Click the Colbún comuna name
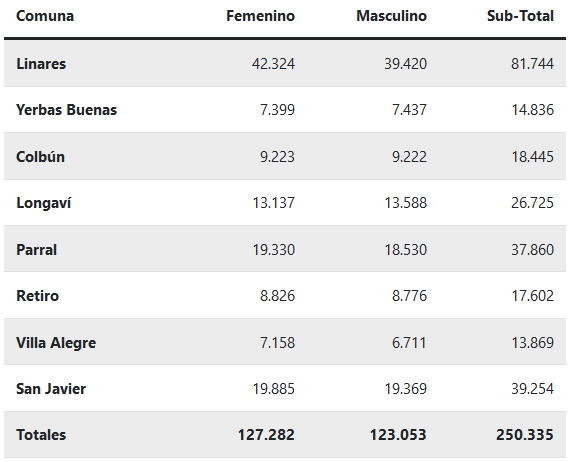This screenshot has height=462, width=572. (40, 157)
